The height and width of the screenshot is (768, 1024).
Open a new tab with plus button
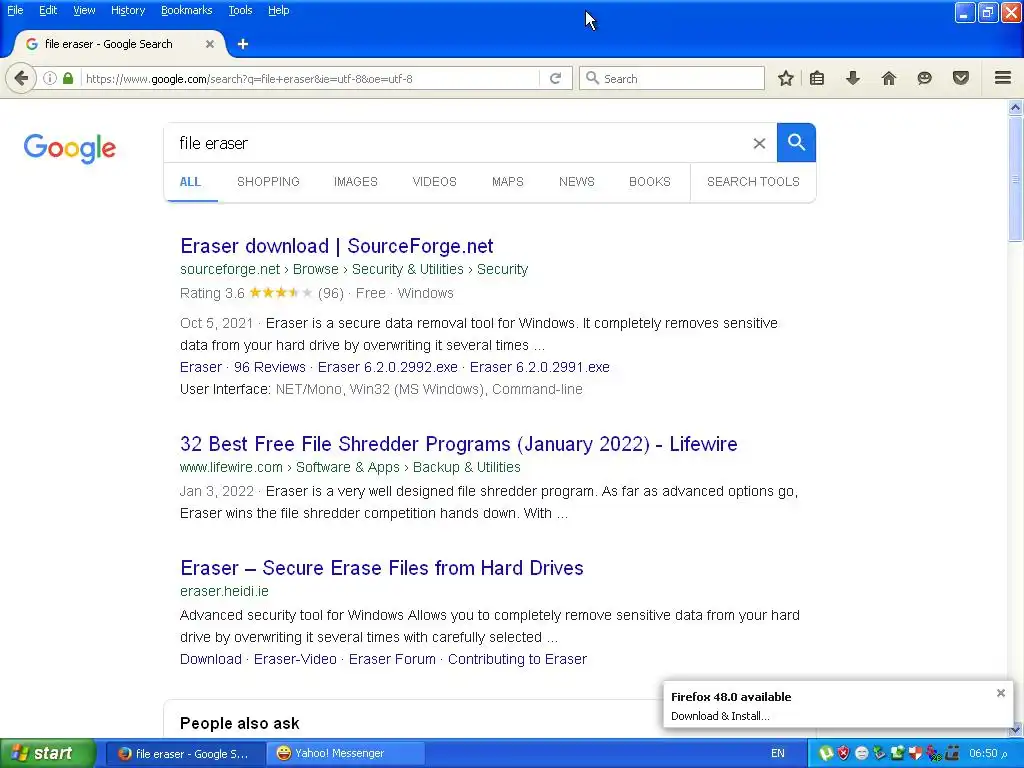(243, 44)
